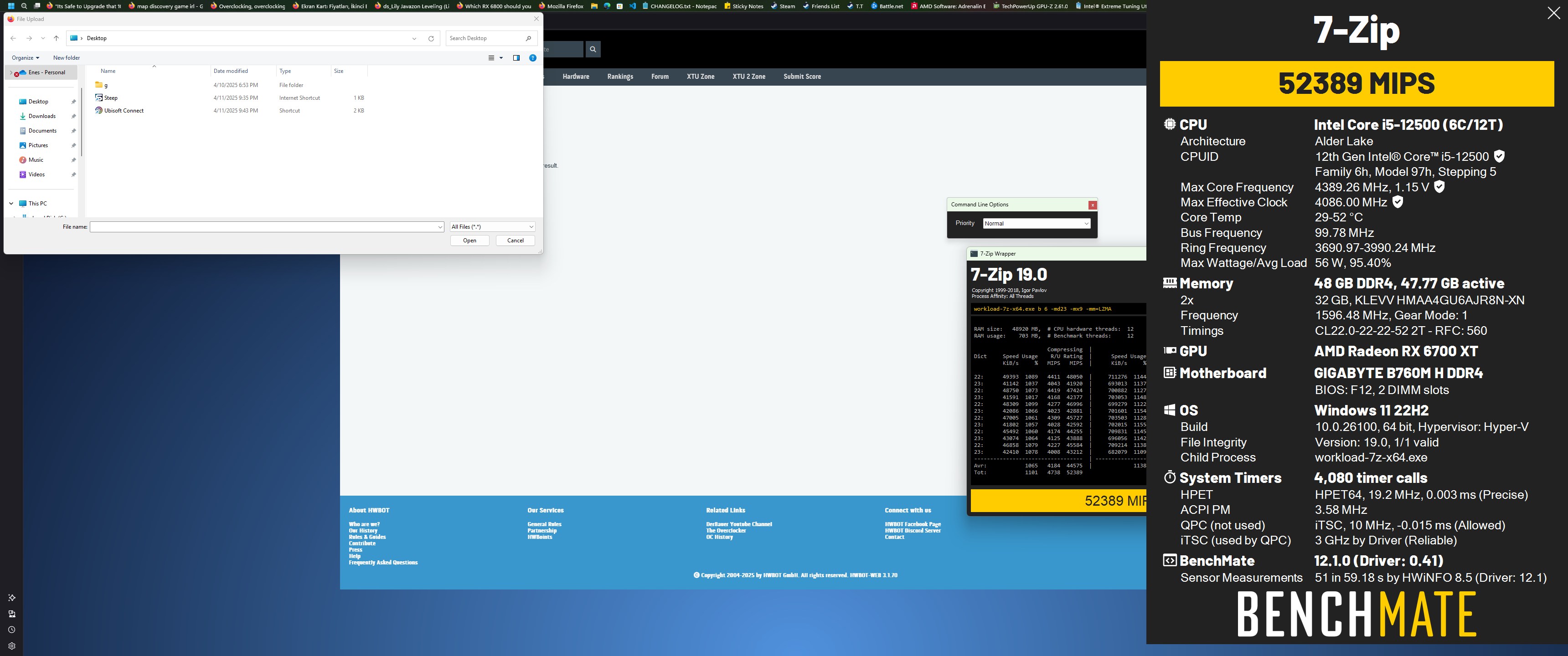1568x656 pixels.
Task: Open the Priority Normal dropdown
Action: pos(1036,223)
